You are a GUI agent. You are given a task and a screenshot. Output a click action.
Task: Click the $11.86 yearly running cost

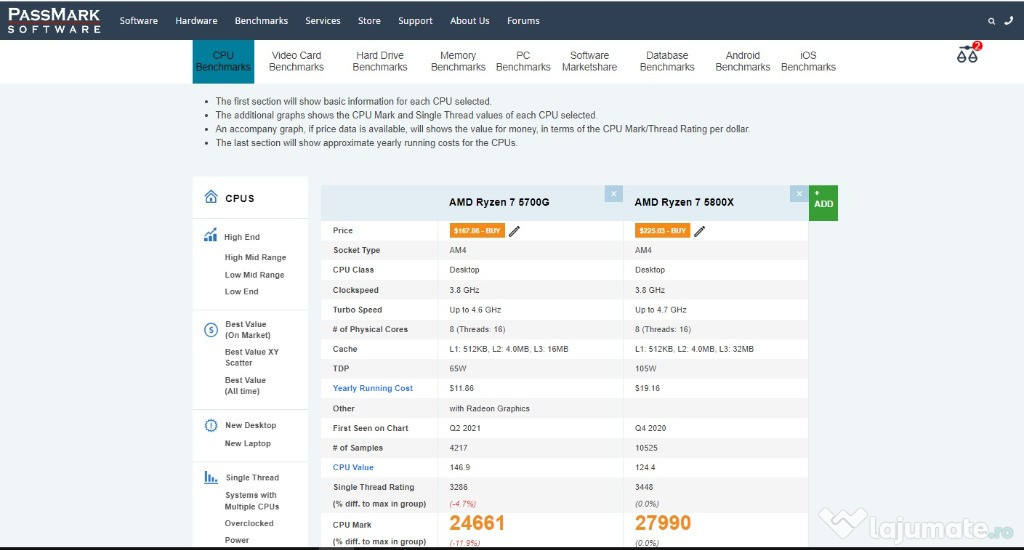(x=462, y=388)
